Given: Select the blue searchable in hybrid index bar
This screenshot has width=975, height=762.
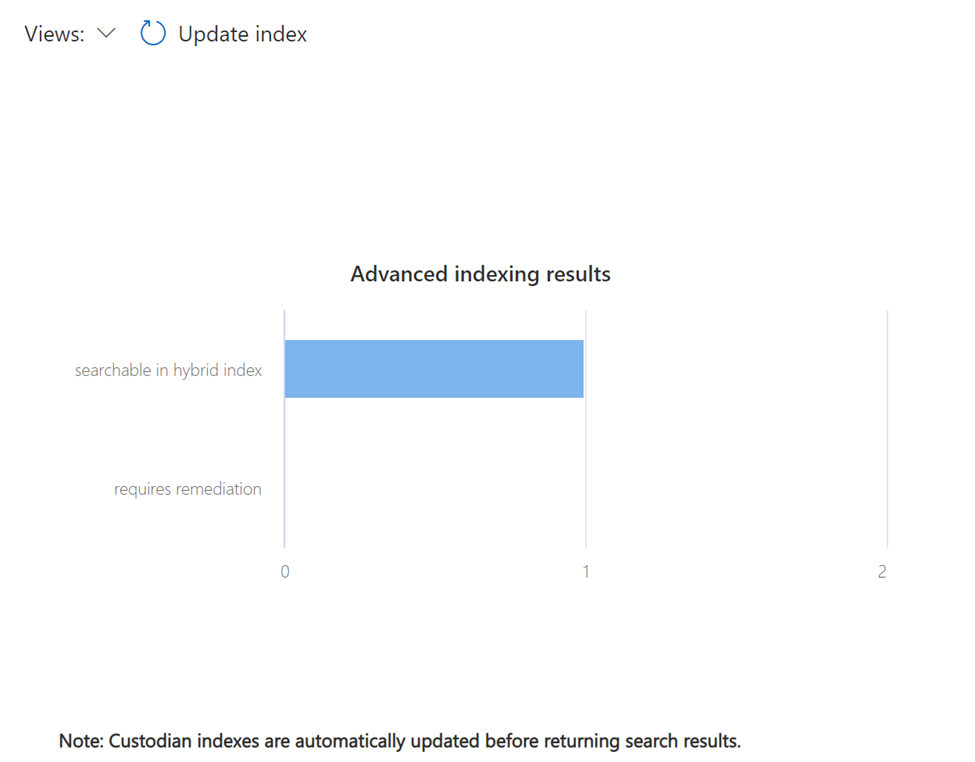Looking at the screenshot, I should [434, 369].
